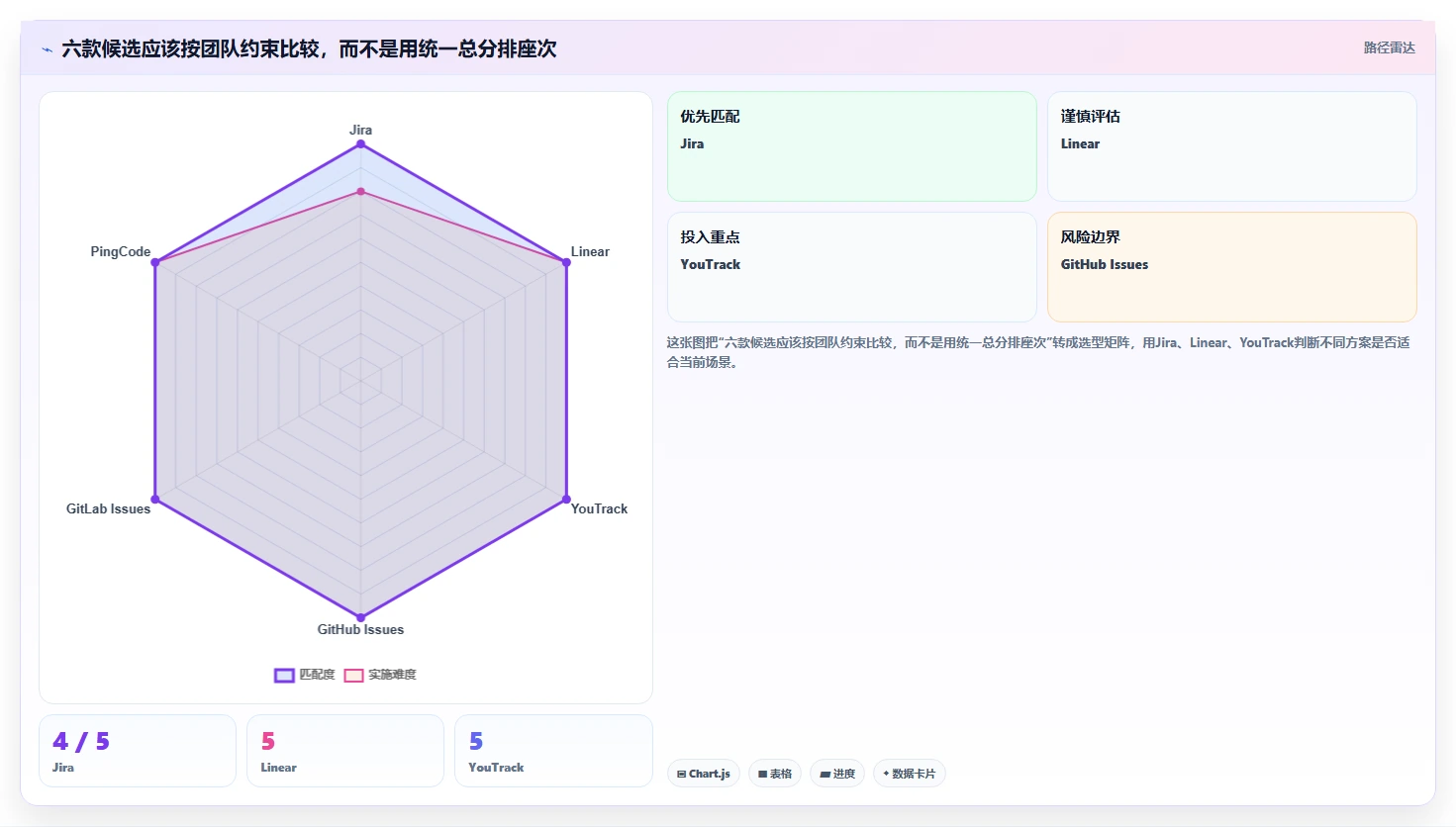Click the purple Jira data point at the radar top
1456x827 pixels.
tap(360, 144)
